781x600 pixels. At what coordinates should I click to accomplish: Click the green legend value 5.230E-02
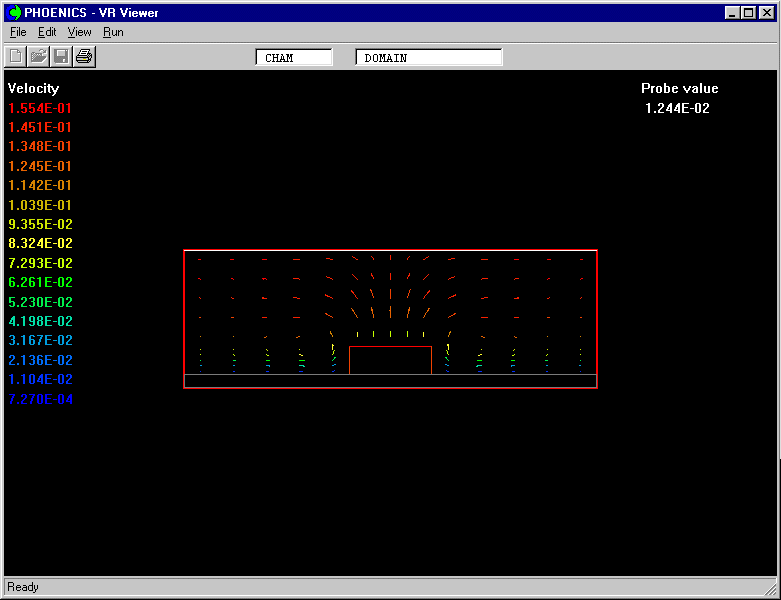coord(40,302)
